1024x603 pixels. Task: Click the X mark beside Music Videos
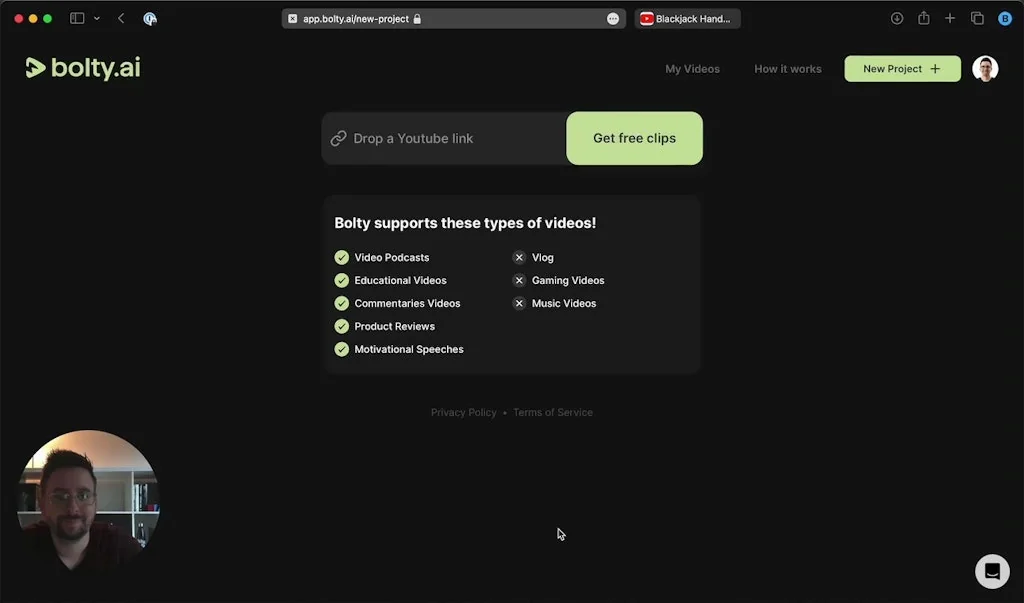click(519, 303)
